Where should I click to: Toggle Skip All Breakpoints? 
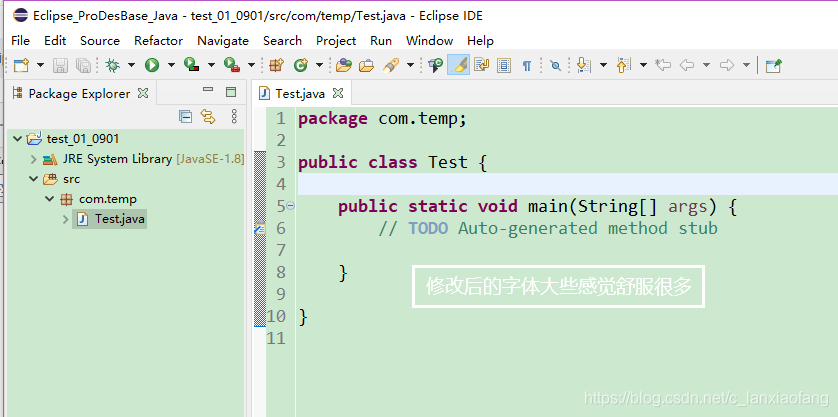[x=556, y=65]
